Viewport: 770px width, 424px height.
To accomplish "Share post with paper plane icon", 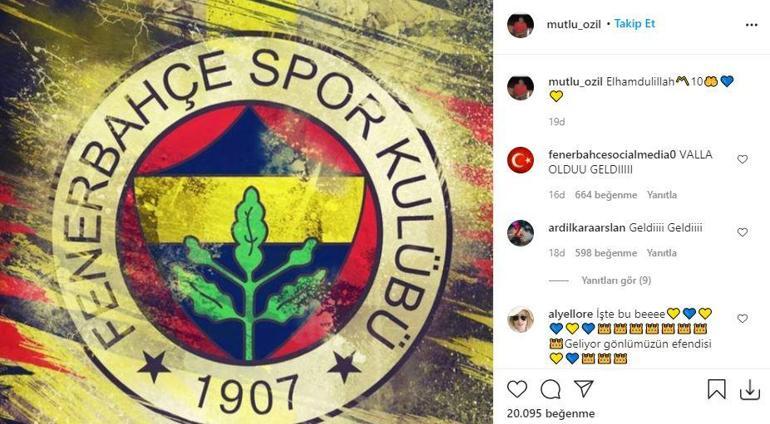I will [x=584, y=389].
